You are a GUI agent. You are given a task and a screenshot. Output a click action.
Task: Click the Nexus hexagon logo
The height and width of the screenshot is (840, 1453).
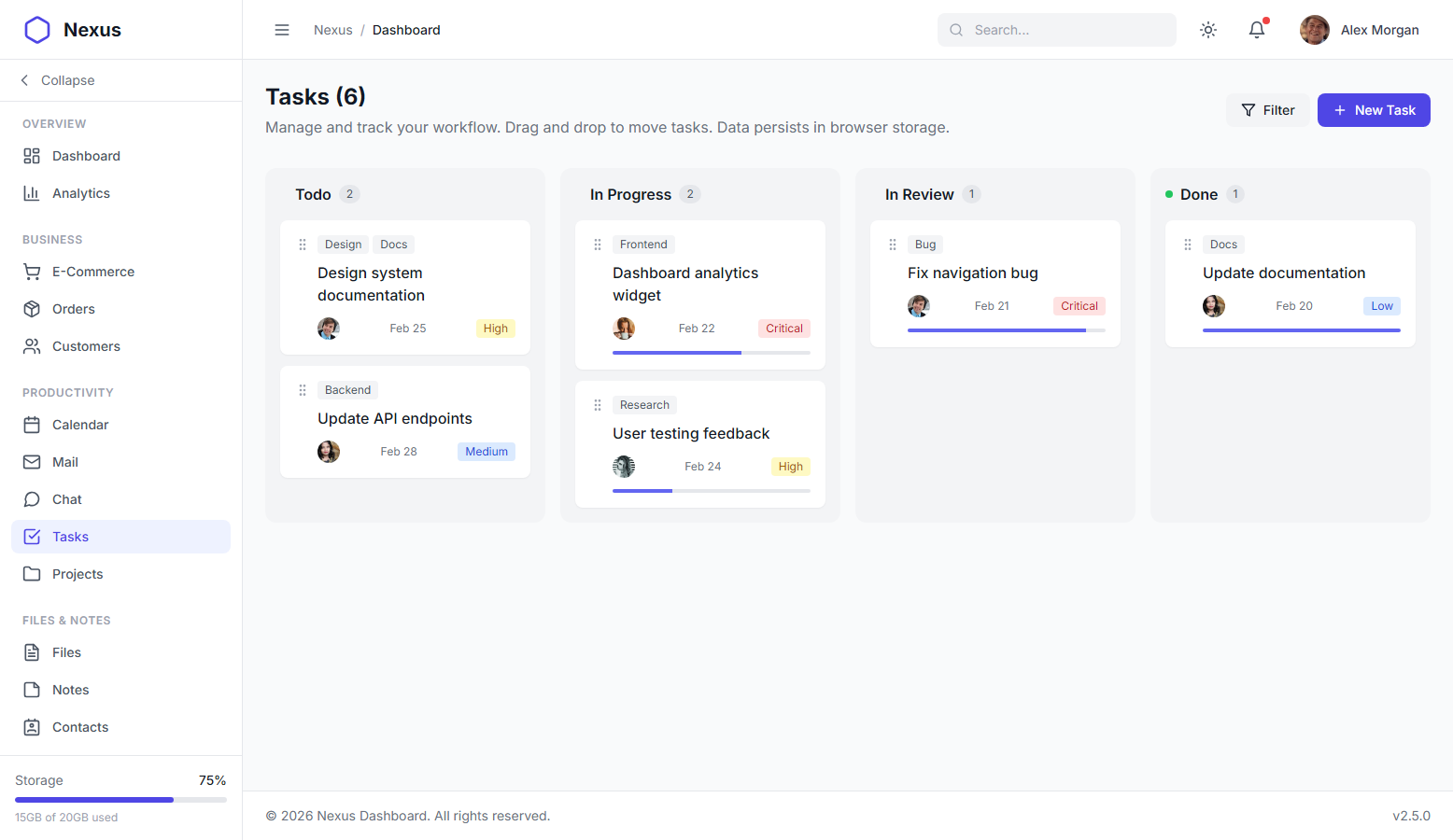(x=37, y=30)
